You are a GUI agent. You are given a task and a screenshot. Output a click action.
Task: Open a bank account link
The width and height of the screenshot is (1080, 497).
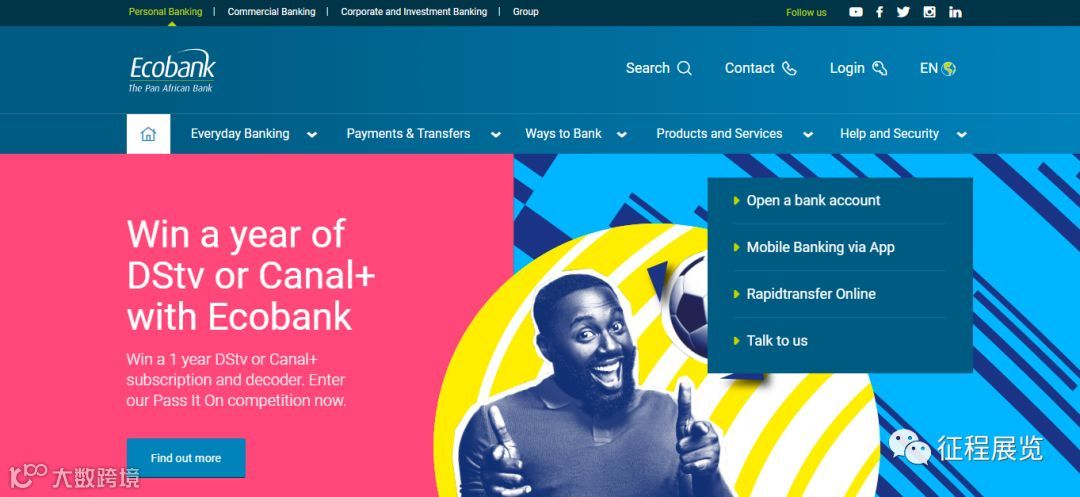pos(813,200)
